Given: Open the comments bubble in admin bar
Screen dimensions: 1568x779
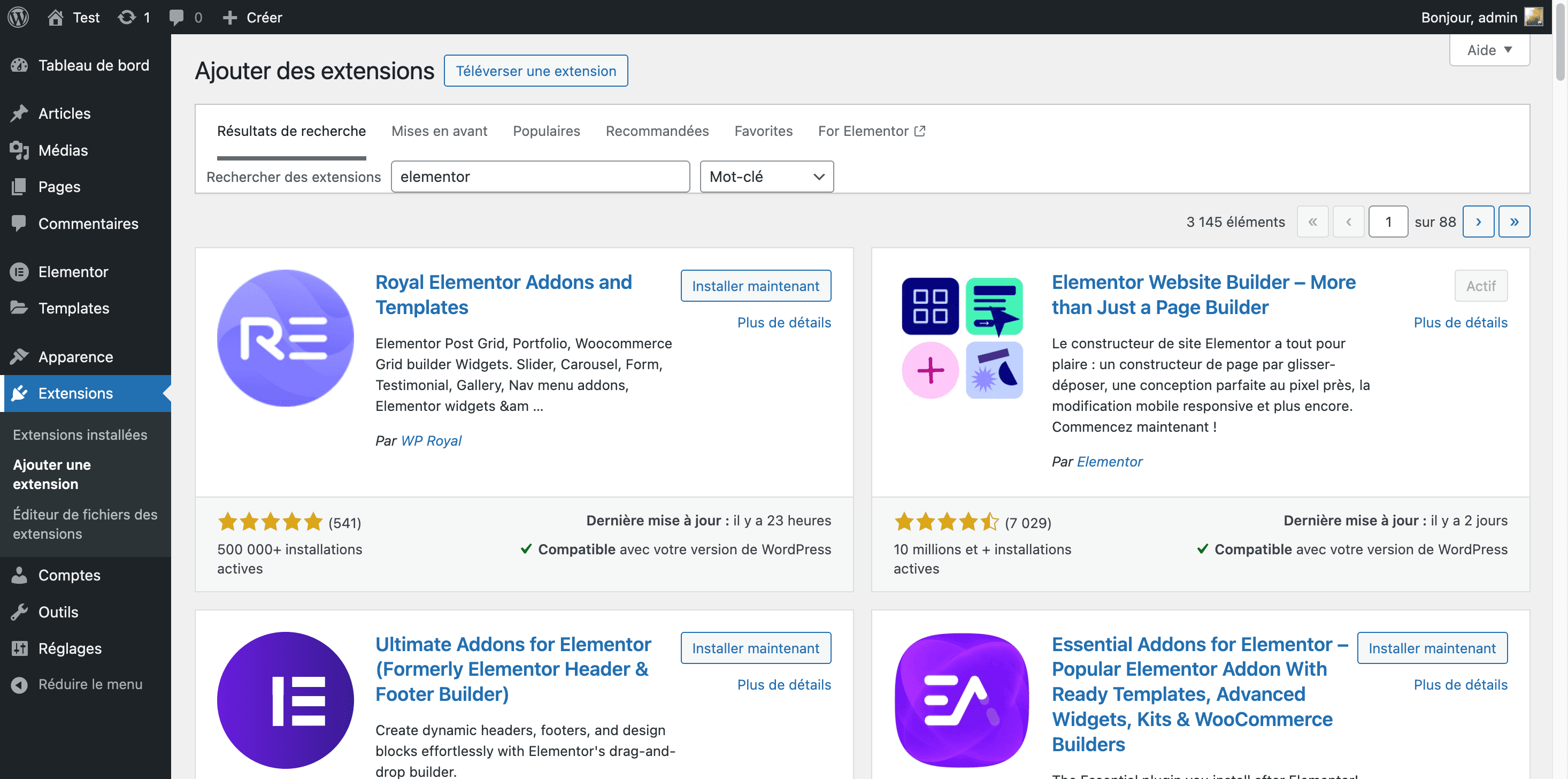Looking at the screenshot, I should [176, 17].
